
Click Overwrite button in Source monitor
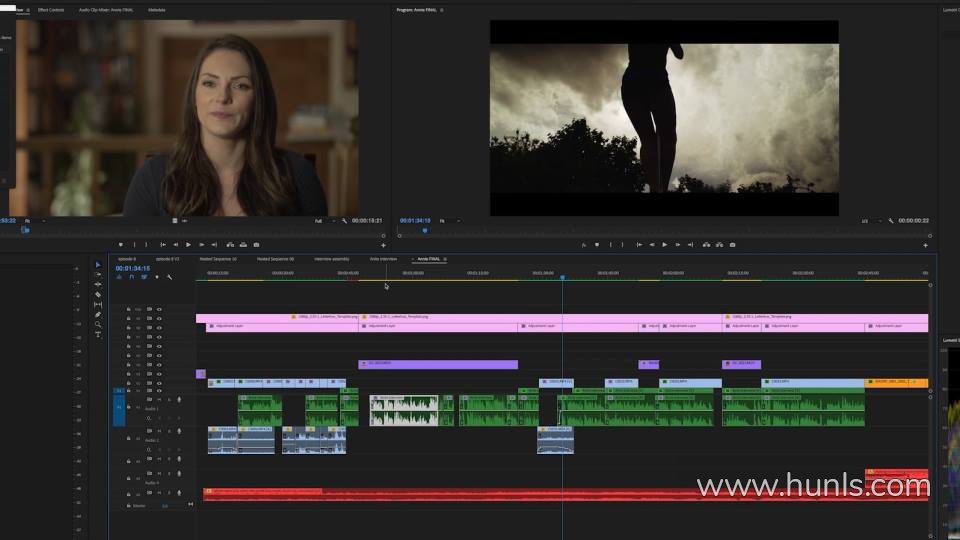[243, 245]
